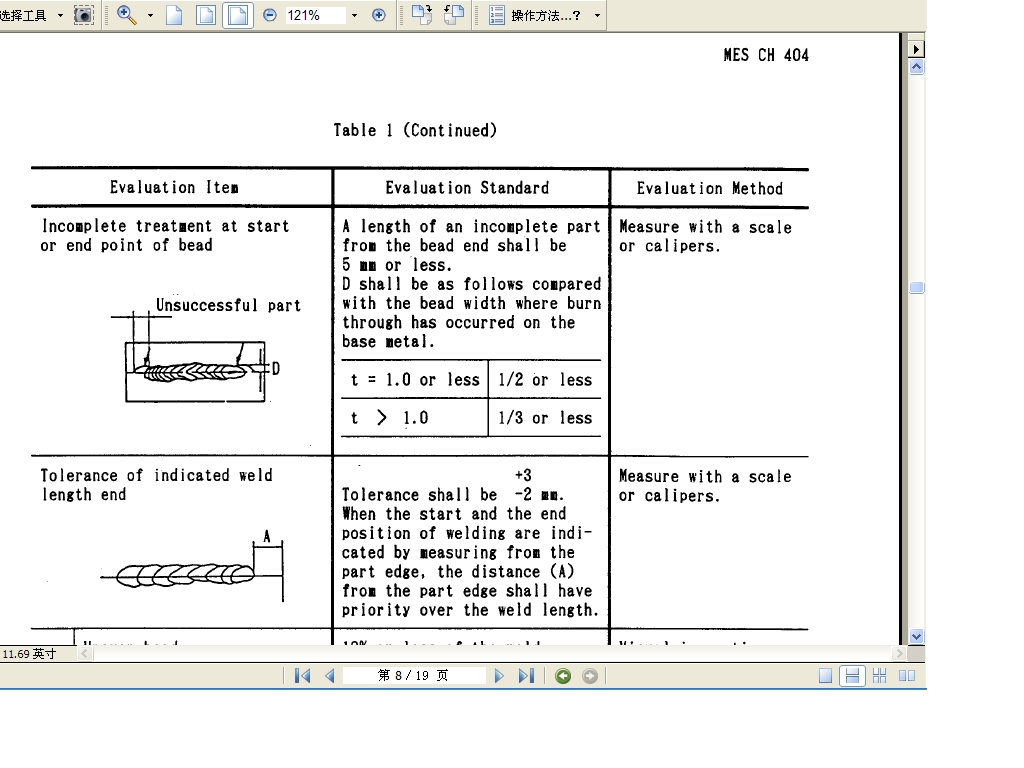Rotate page counterclockwise
The width and height of the screenshot is (1024, 768).
(x=454, y=15)
